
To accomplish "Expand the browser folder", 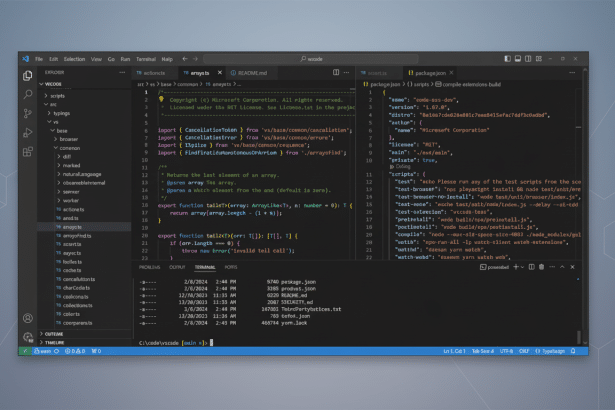I will coord(56,139).
